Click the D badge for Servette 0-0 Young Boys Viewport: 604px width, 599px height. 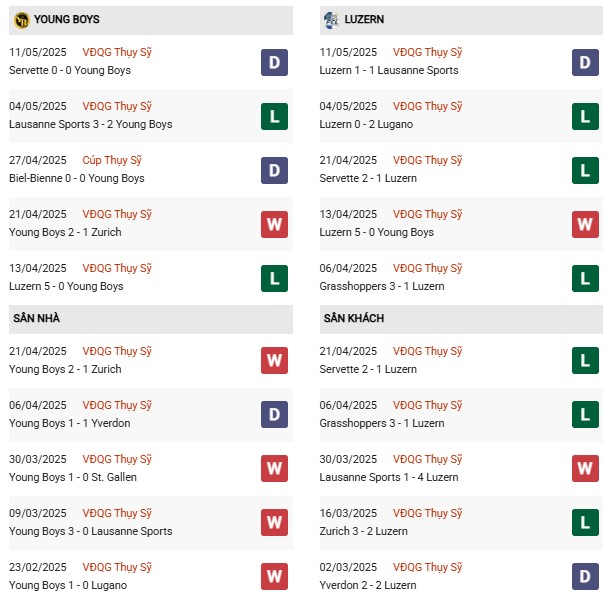click(x=274, y=62)
